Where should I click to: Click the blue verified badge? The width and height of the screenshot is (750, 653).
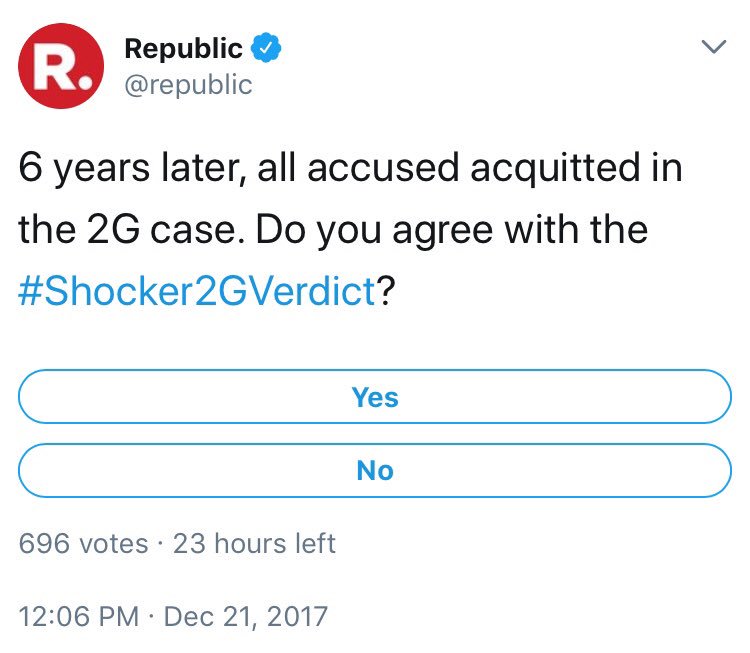tap(266, 48)
